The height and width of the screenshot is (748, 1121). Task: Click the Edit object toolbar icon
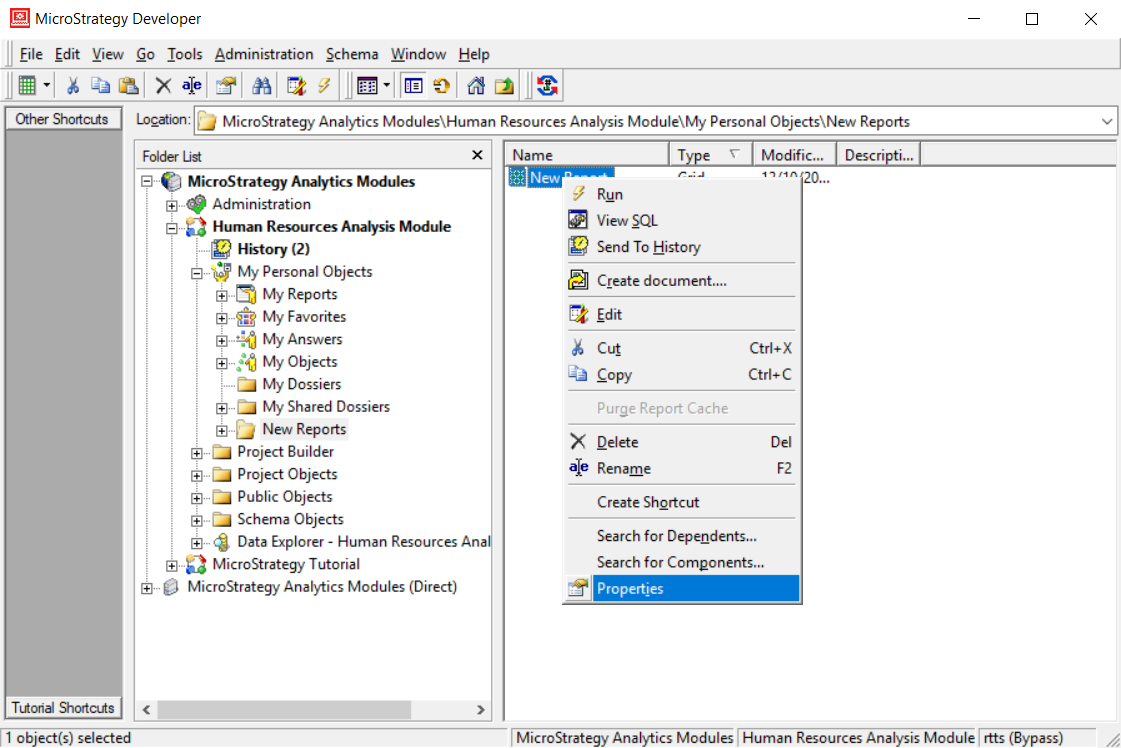[x=296, y=86]
